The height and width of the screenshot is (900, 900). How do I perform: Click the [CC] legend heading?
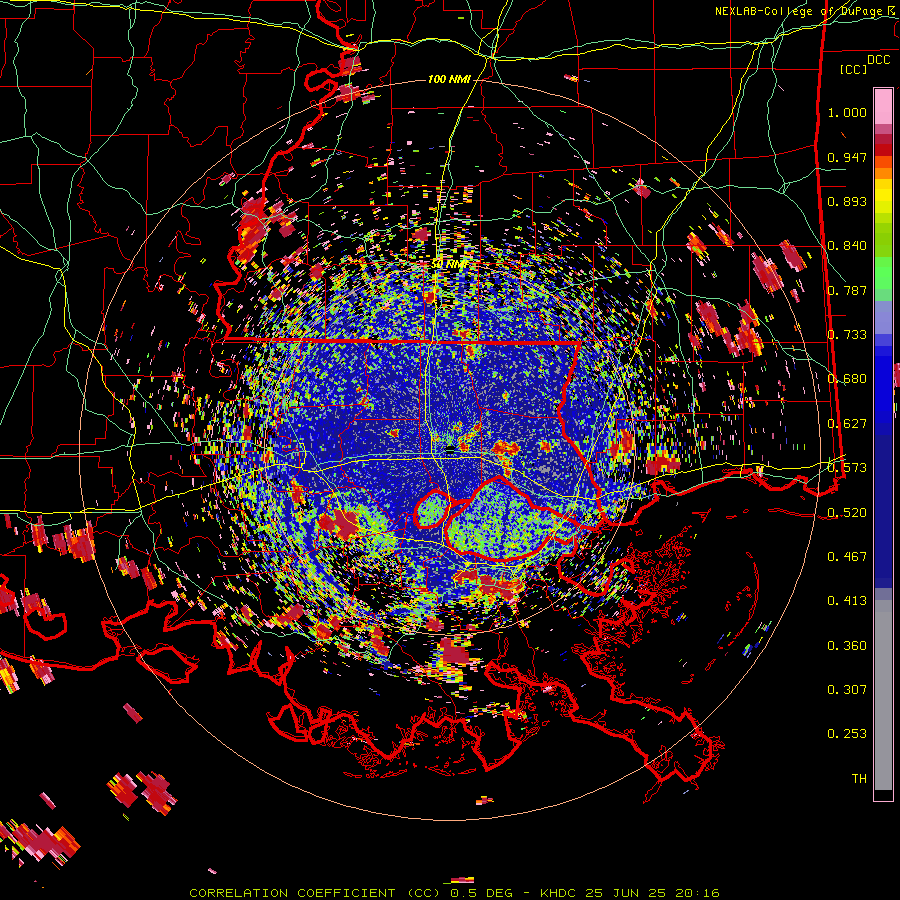853,69
